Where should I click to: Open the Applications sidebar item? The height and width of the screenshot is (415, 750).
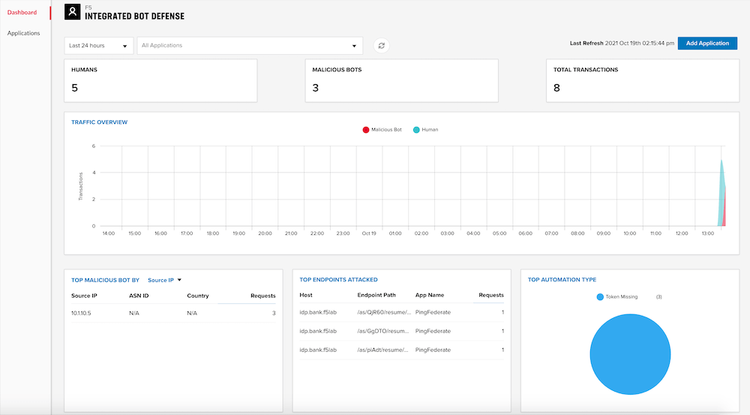(24, 33)
